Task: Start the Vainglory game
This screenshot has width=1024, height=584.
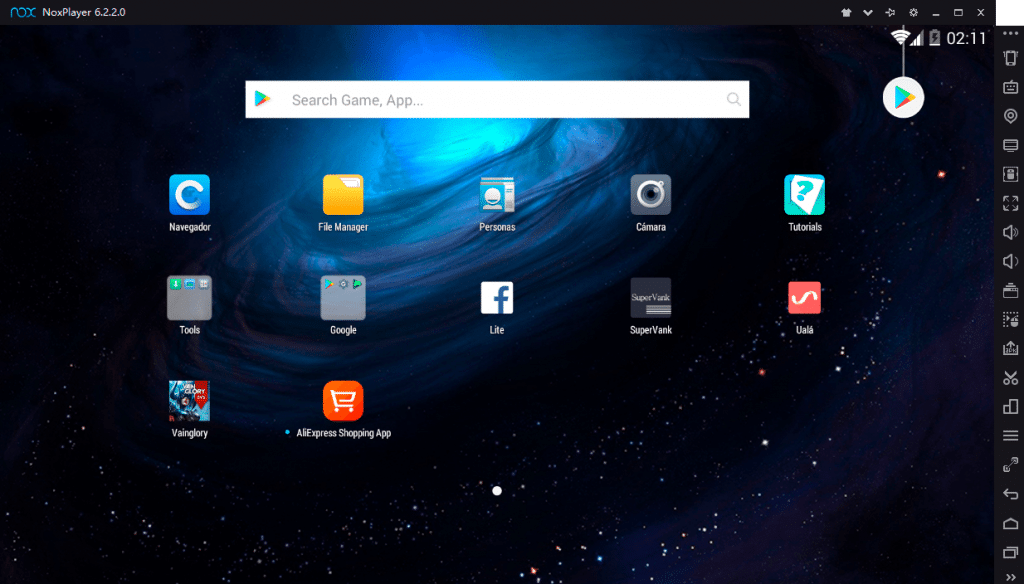Action: pos(189,401)
